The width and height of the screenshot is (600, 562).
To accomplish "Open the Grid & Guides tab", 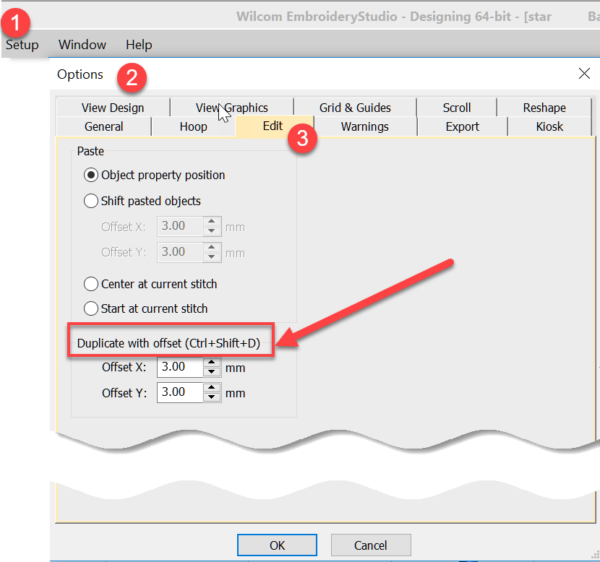I will [x=355, y=108].
